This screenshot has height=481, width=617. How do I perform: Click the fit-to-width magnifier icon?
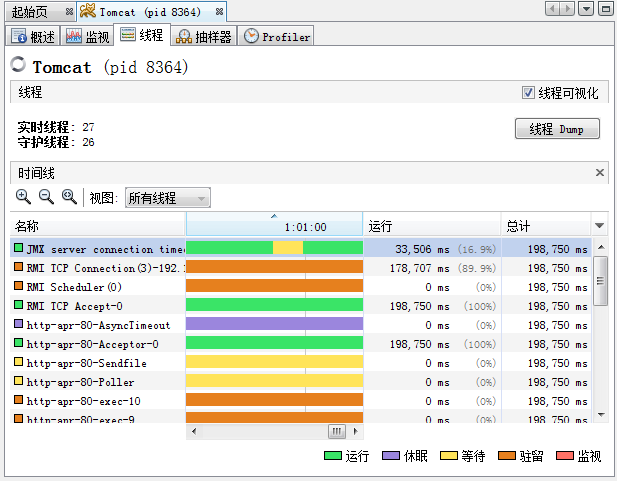(x=69, y=197)
